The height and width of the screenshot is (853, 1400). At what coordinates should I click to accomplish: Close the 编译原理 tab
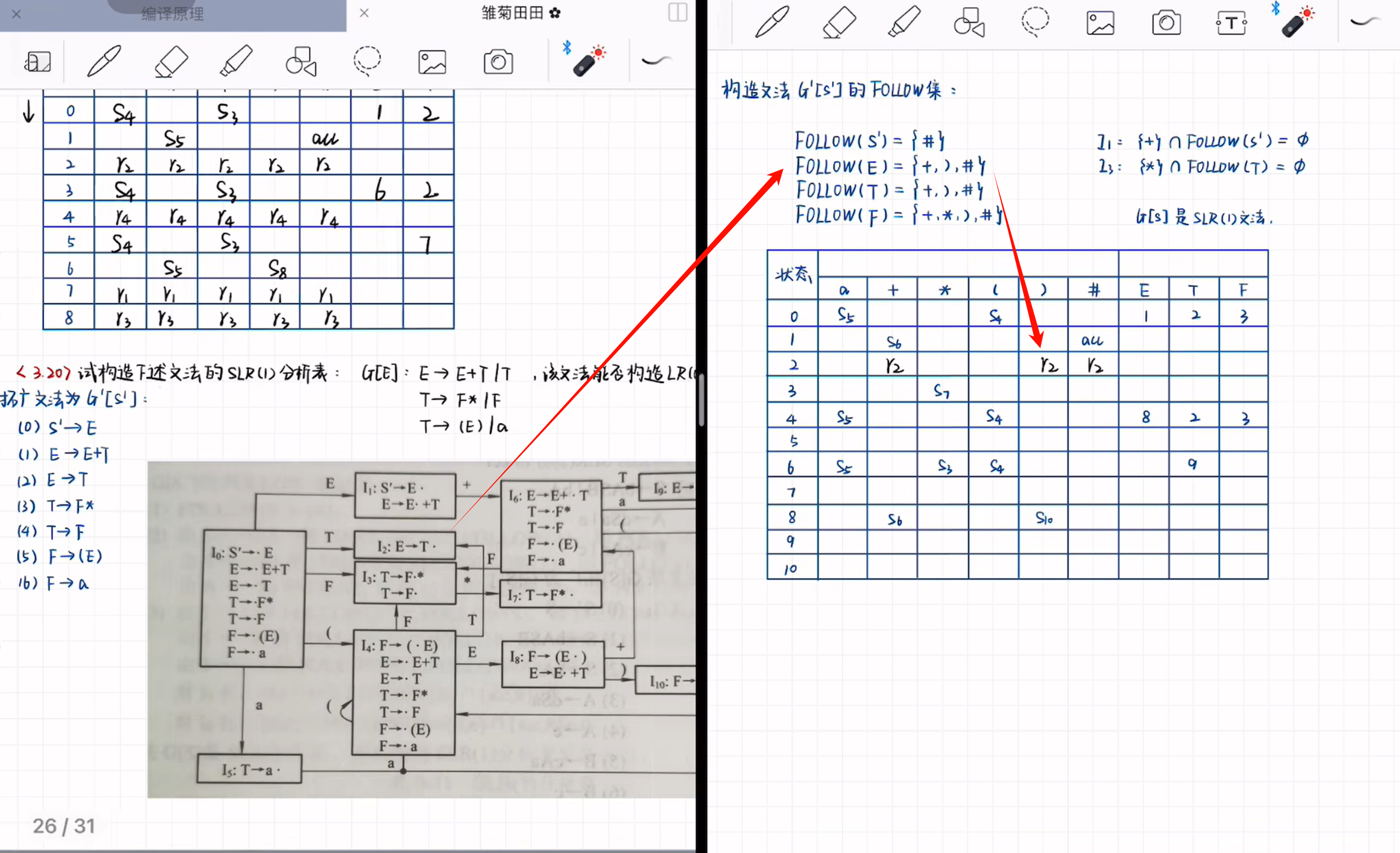(x=16, y=14)
